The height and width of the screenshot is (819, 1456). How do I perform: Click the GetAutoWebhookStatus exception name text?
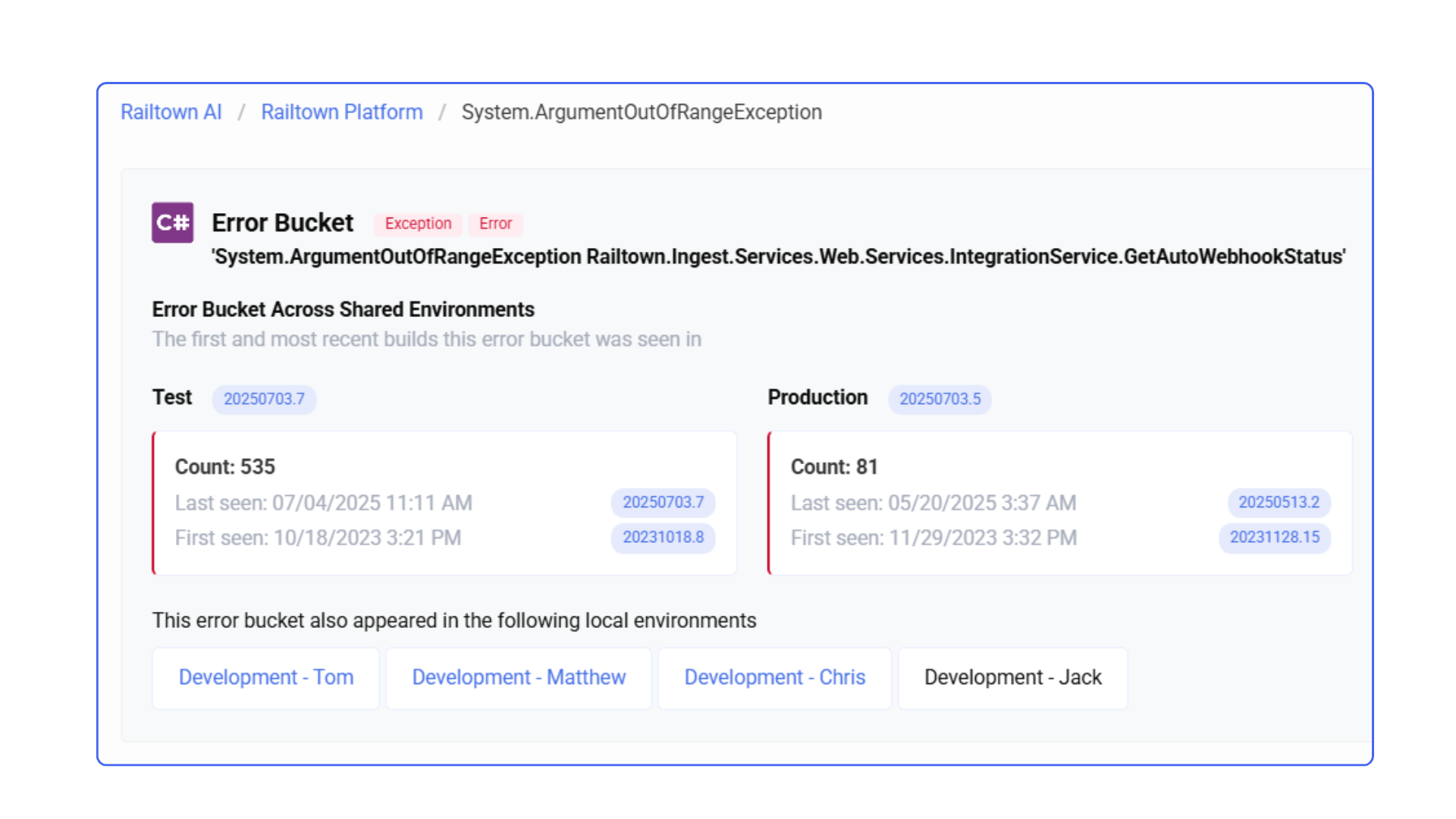click(x=1233, y=257)
